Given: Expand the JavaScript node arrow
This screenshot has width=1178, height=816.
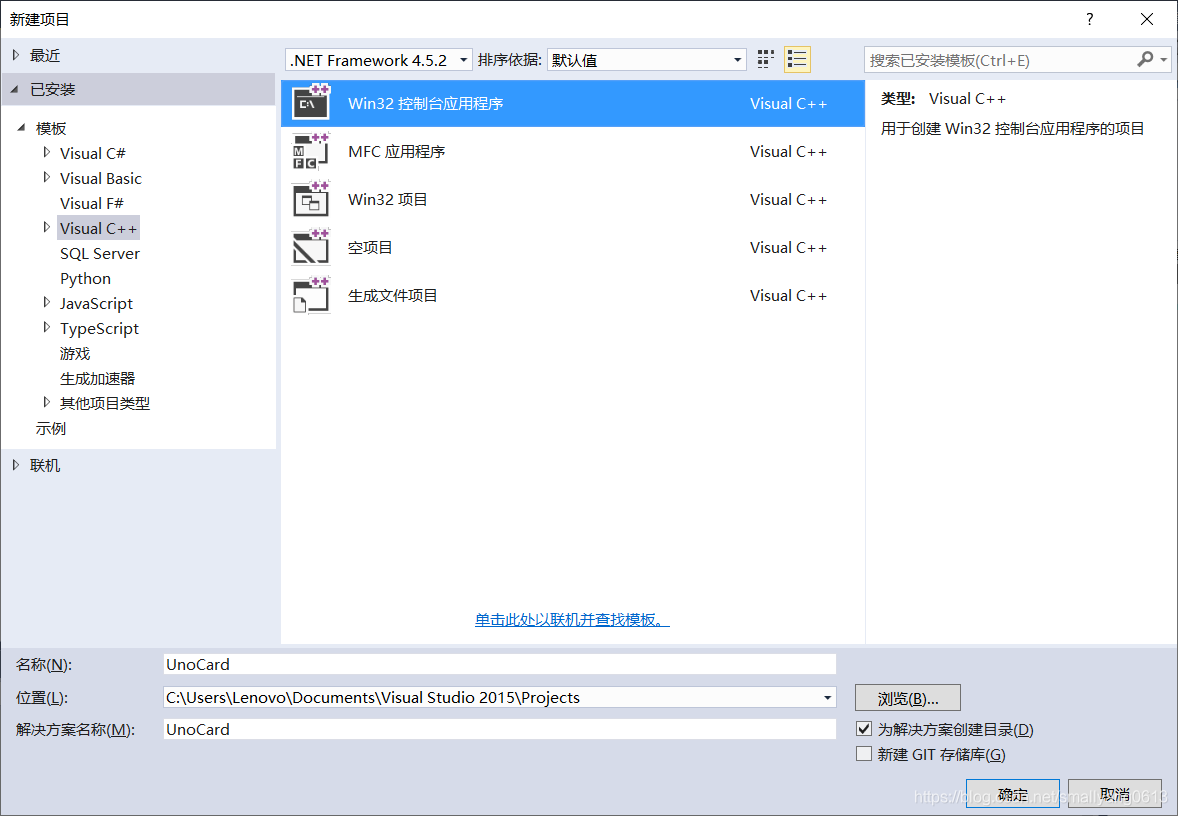Looking at the screenshot, I should click(47, 302).
